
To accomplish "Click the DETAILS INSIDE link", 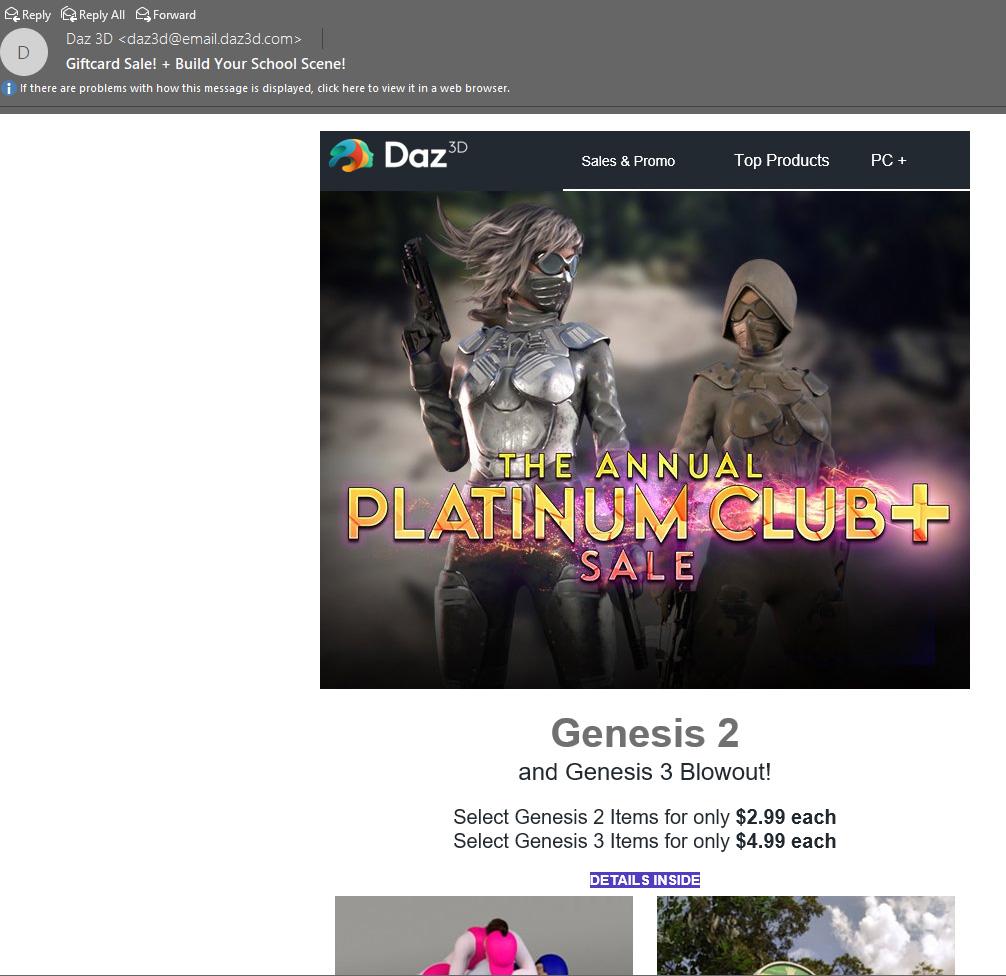I will click(645, 880).
